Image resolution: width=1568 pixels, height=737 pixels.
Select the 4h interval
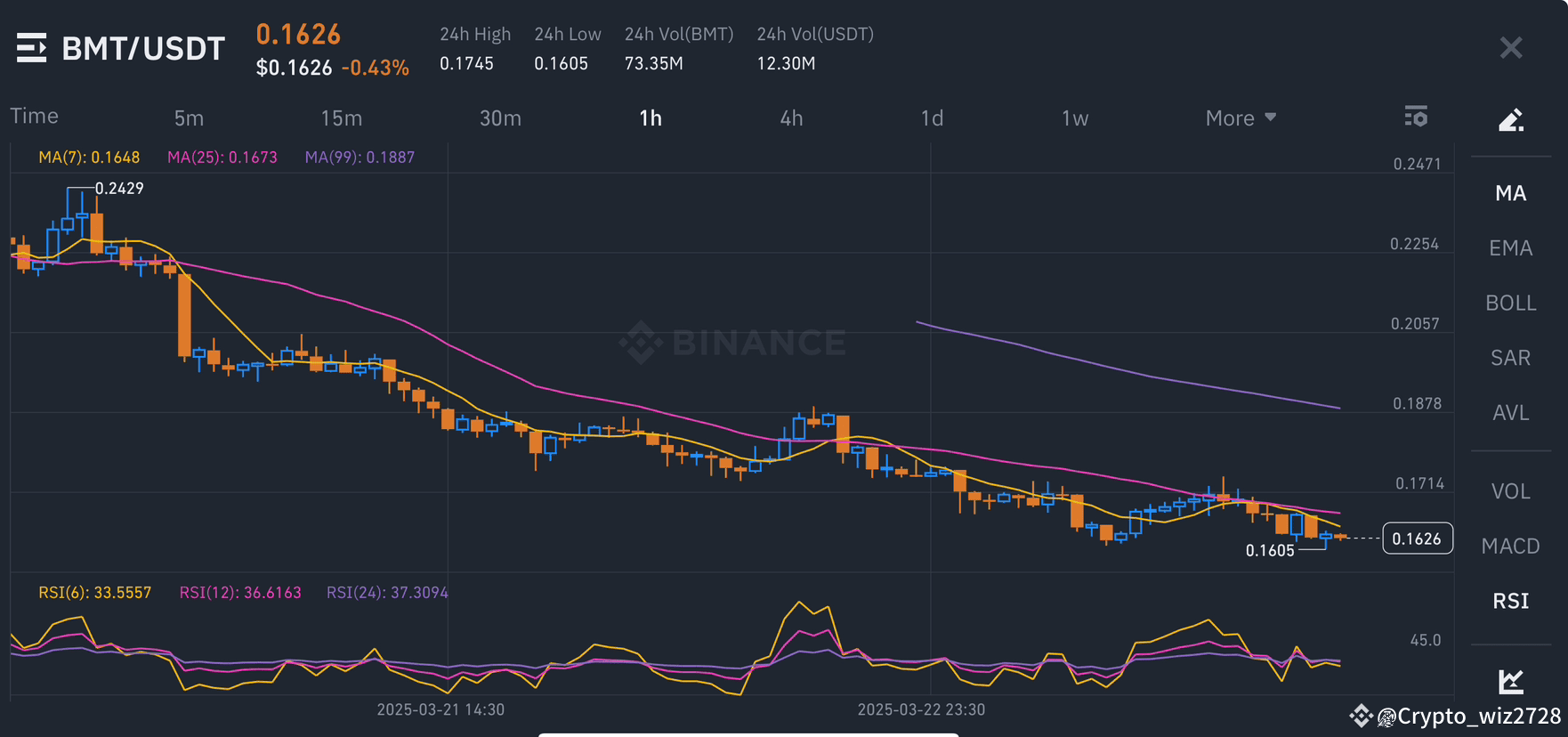point(791,118)
